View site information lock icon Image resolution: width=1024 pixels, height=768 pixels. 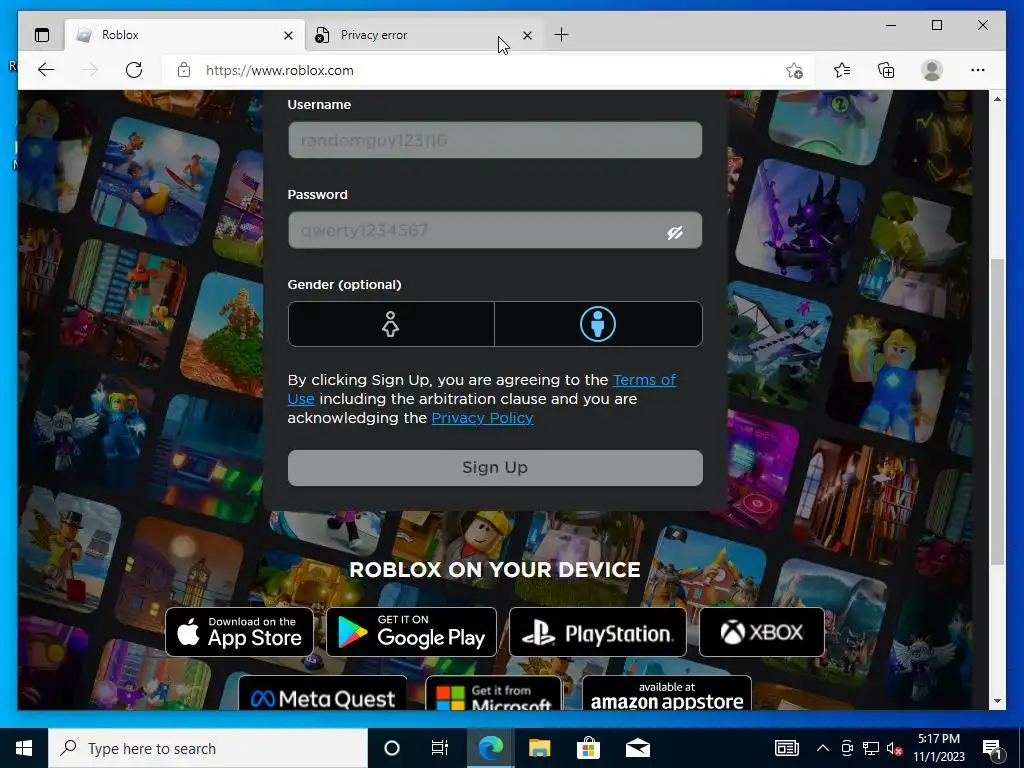tap(184, 70)
